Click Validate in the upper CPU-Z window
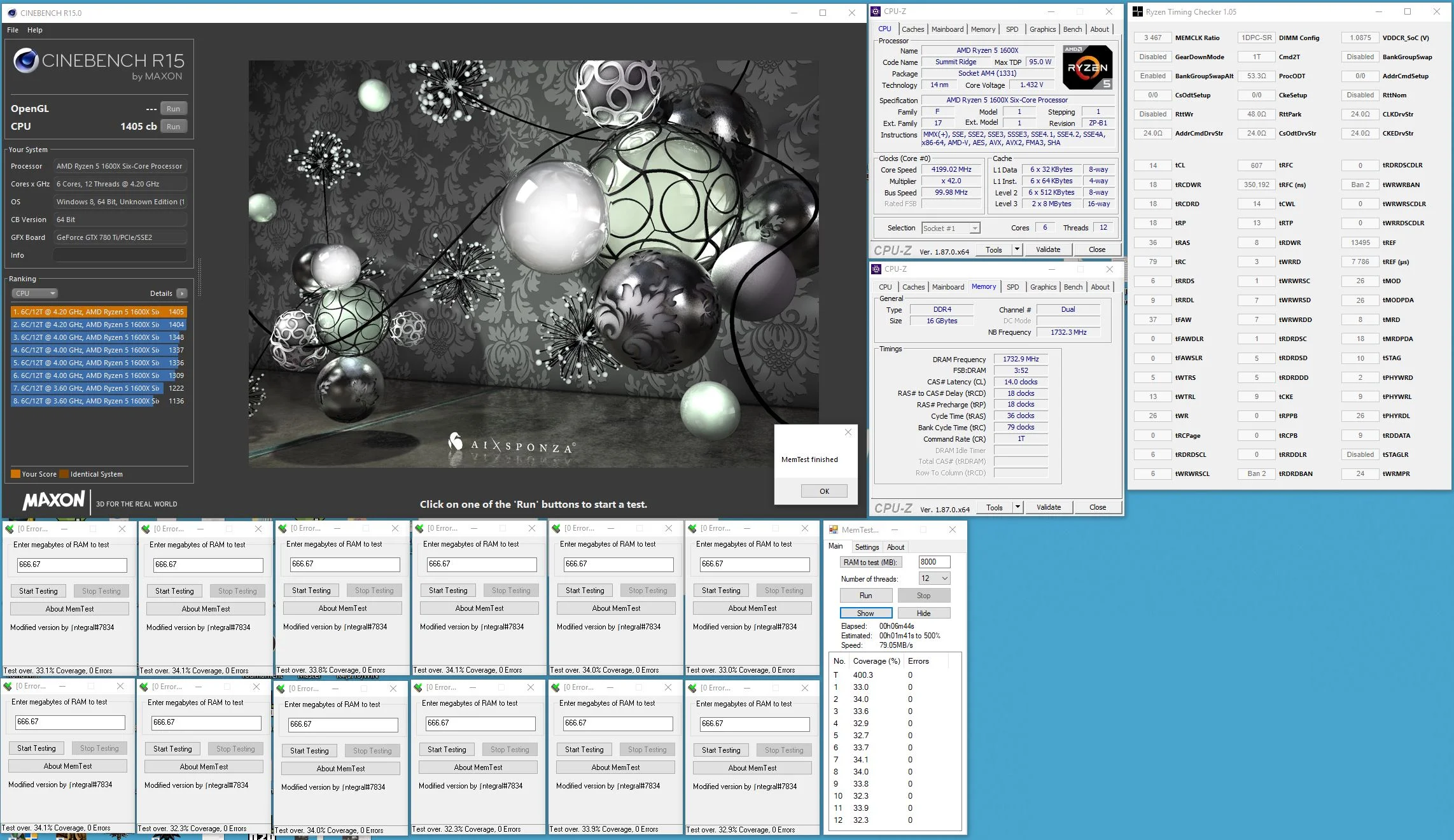 tap(1048, 249)
